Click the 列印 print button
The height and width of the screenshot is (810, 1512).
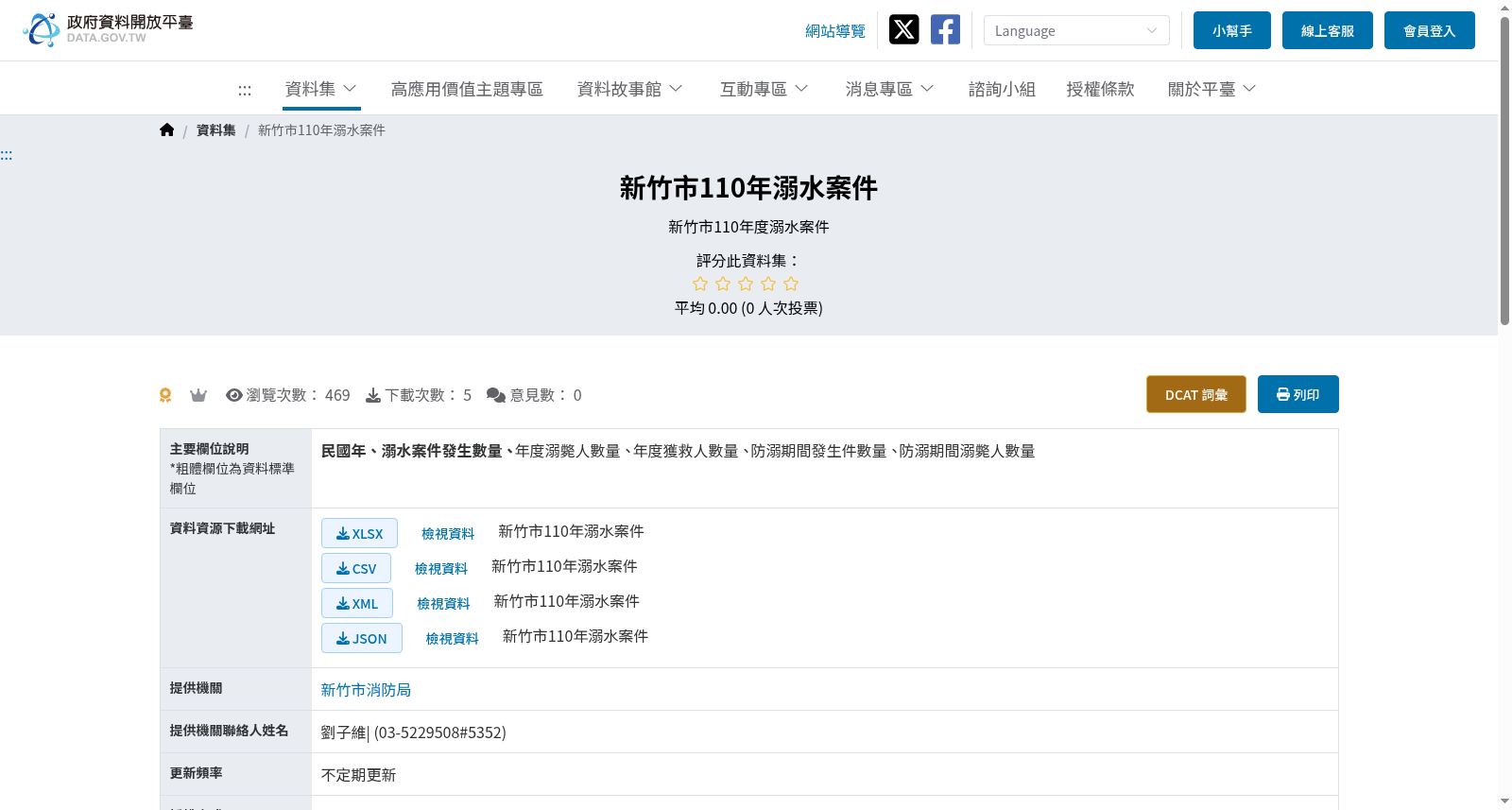tap(1298, 394)
